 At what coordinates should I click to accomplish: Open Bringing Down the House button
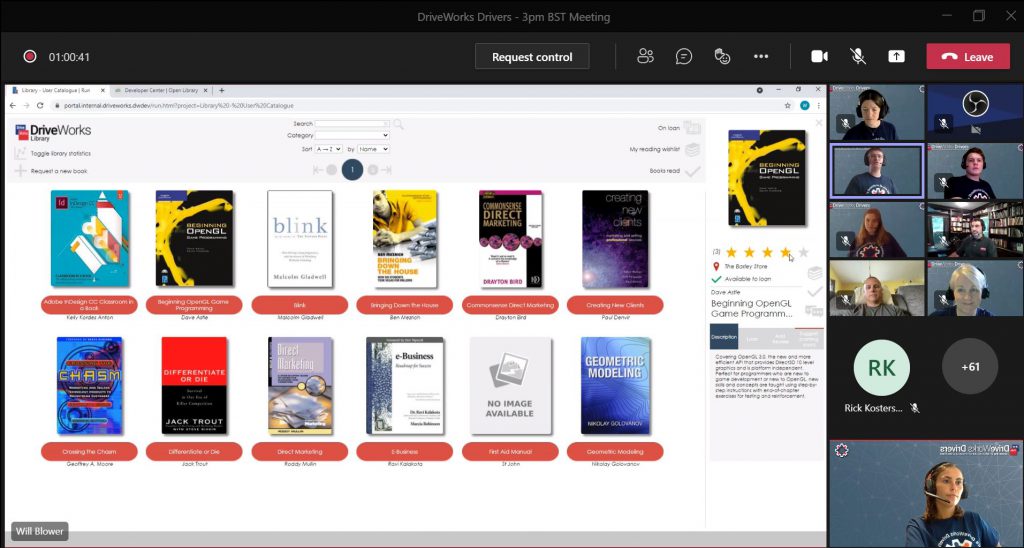coord(404,304)
